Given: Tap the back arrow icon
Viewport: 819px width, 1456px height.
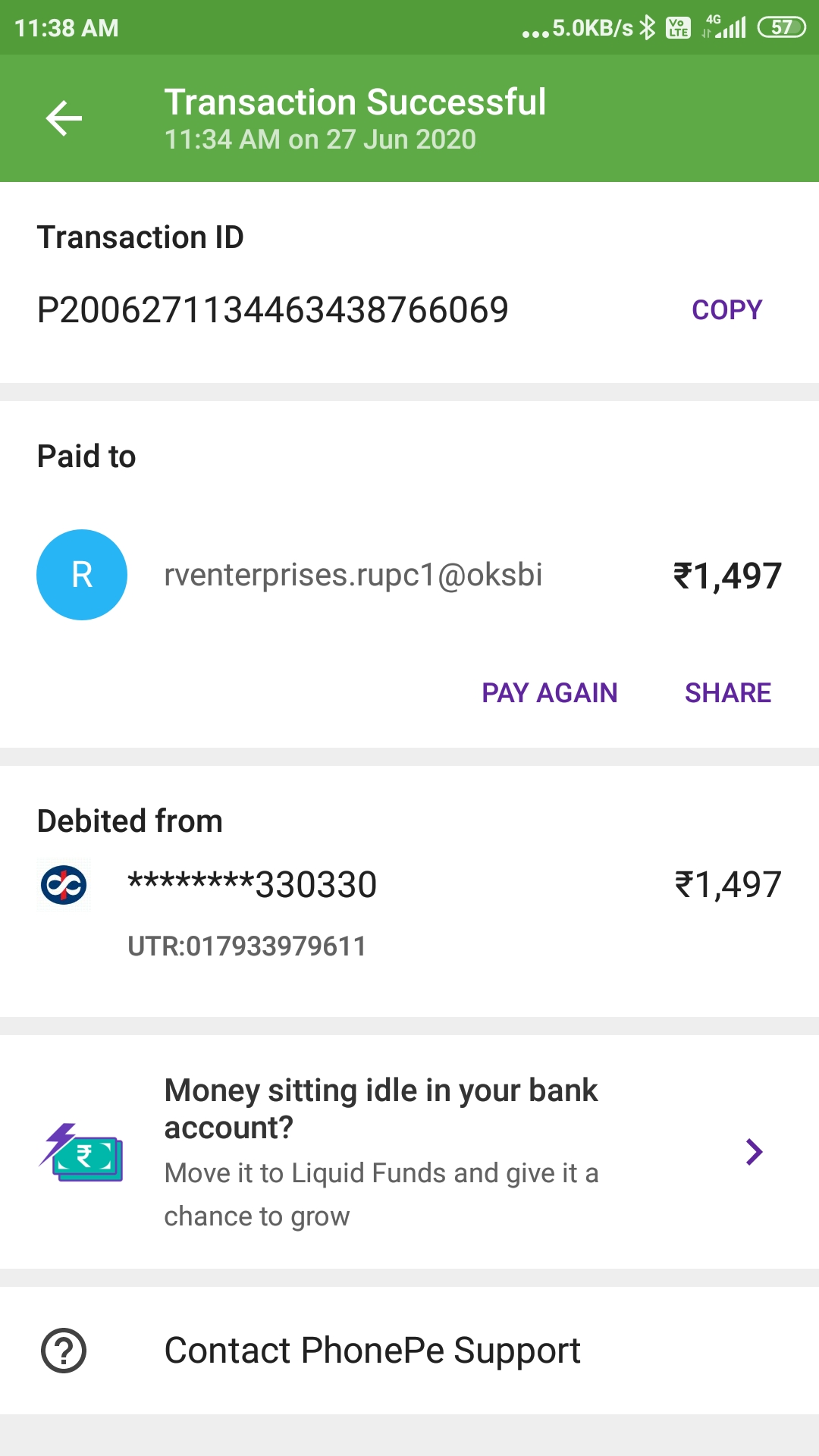Looking at the screenshot, I should [x=64, y=118].
